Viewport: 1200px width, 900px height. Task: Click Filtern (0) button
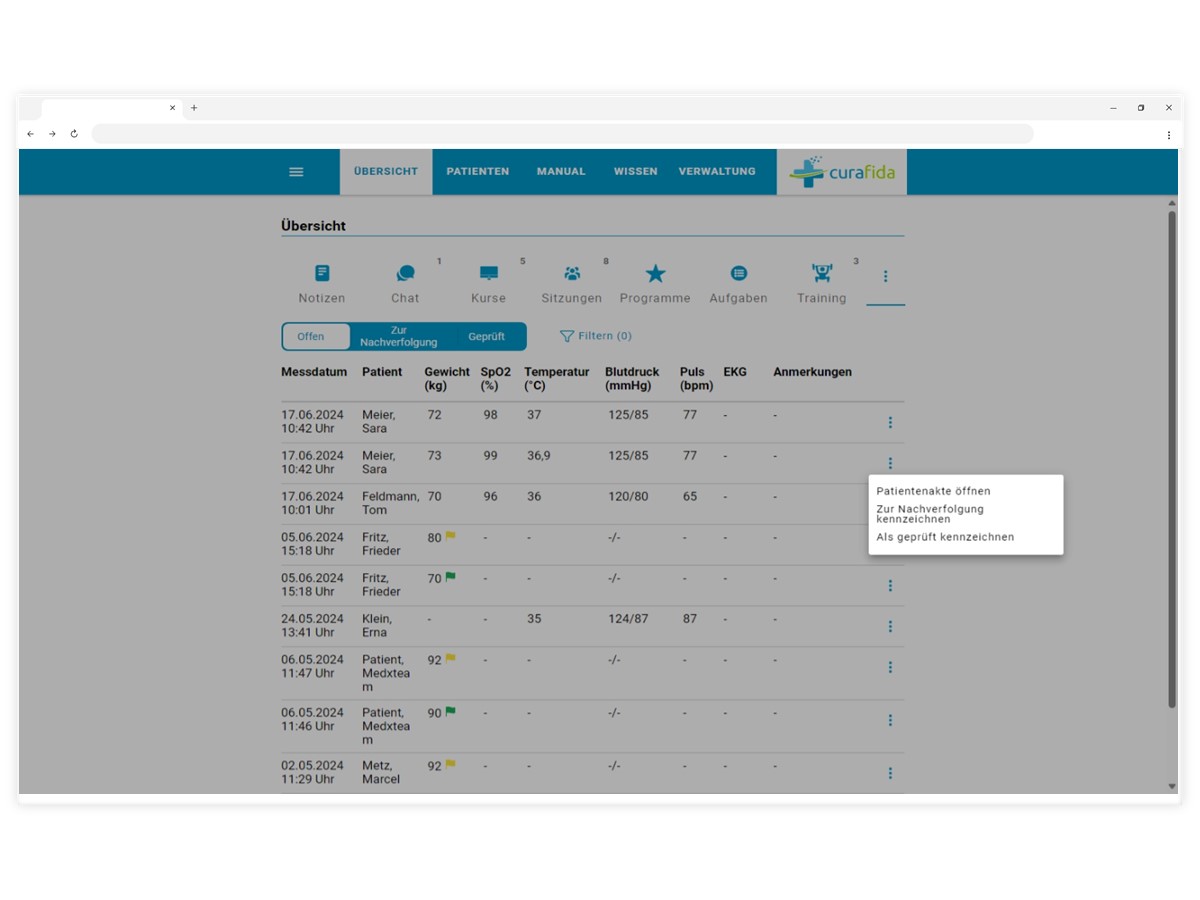point(596,336)
